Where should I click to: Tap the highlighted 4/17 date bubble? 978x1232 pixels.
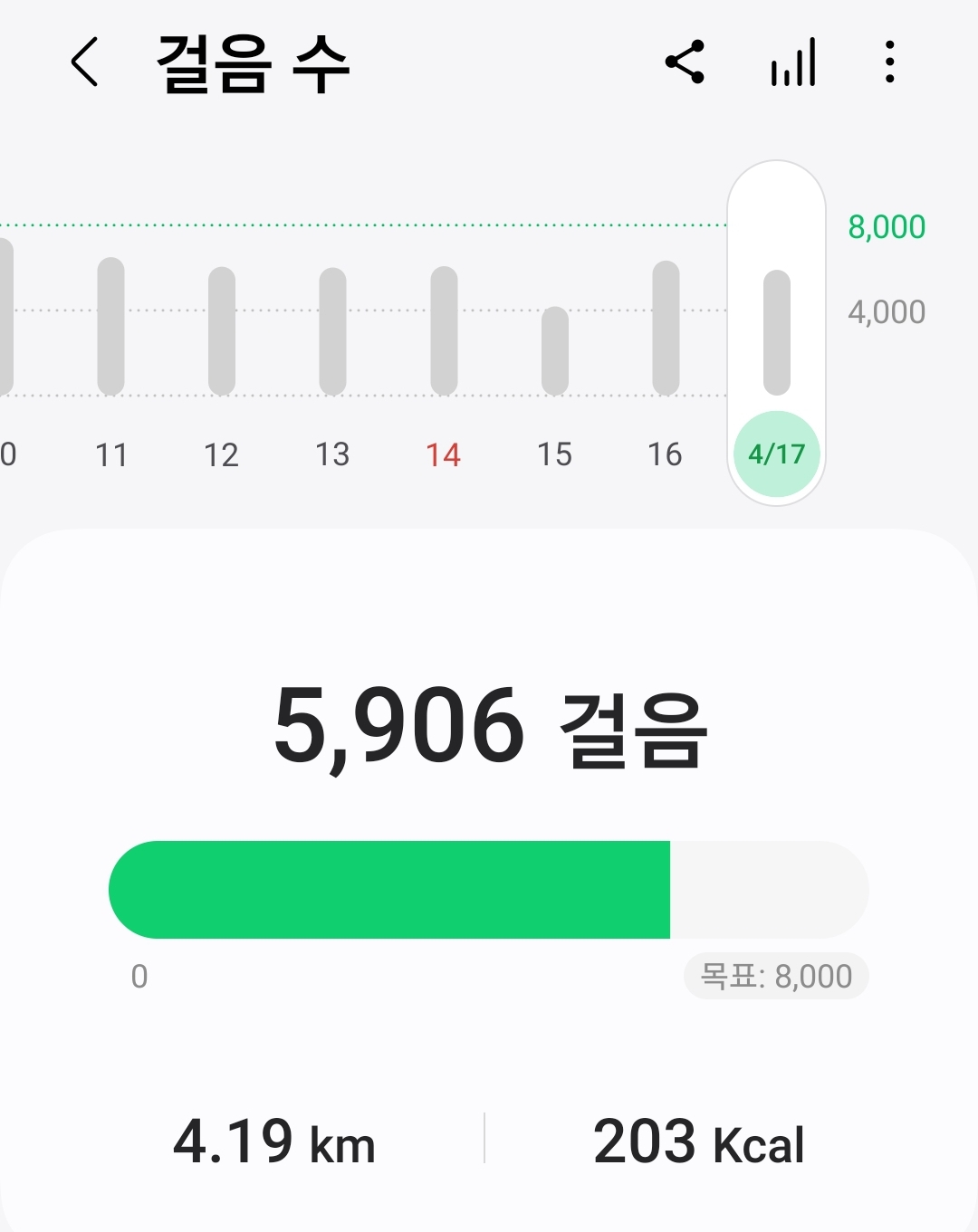tap(776, 454)
